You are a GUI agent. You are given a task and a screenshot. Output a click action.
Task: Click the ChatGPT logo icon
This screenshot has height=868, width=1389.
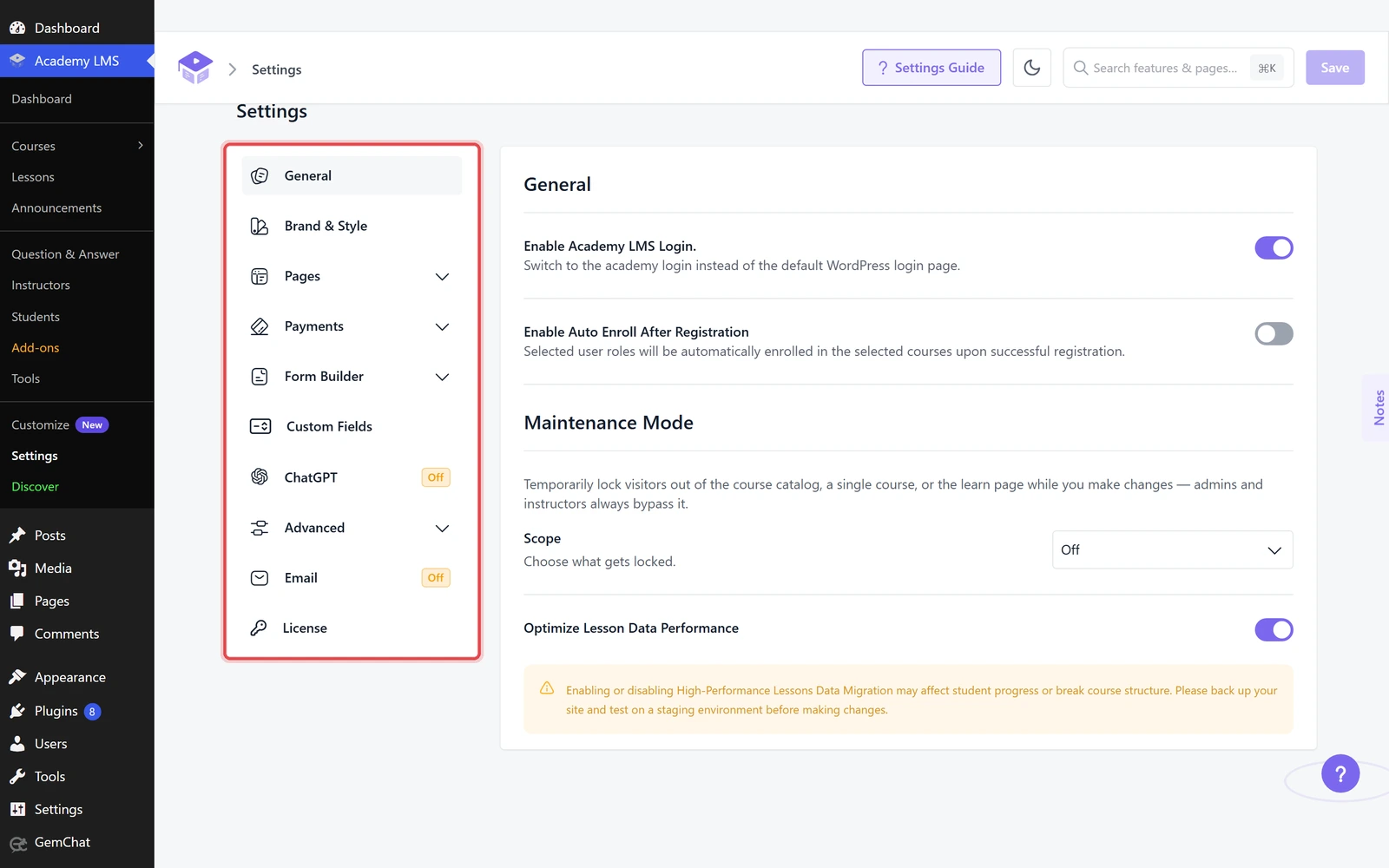tap(260, 477)
